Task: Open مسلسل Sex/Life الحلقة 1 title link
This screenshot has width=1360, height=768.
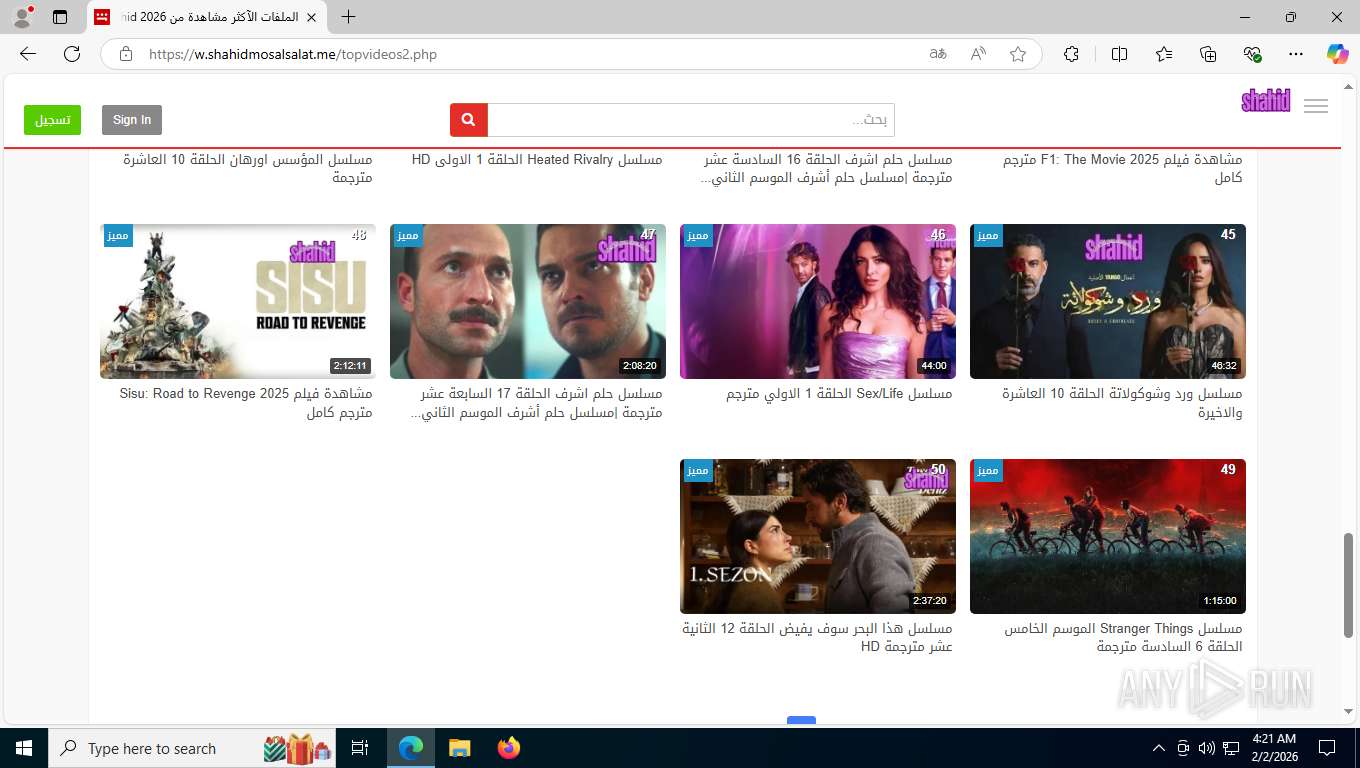Action: pos(839,394)
